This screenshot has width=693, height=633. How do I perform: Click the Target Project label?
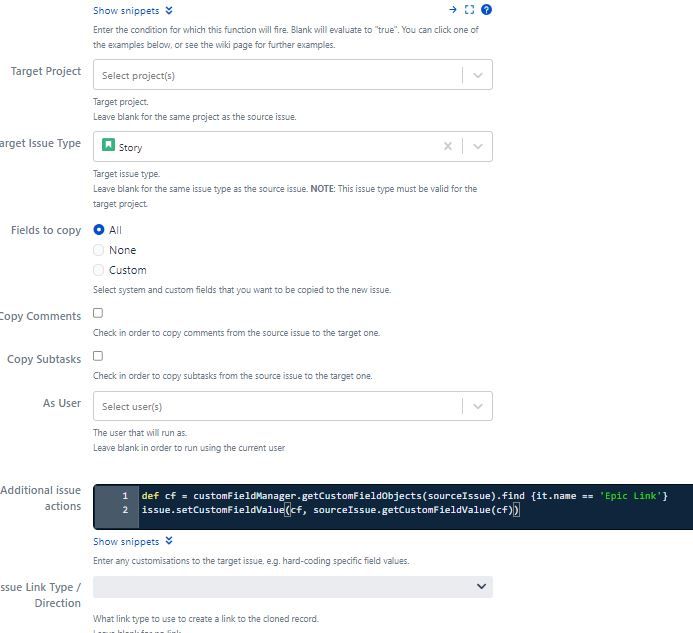click(x=46, y=71)
